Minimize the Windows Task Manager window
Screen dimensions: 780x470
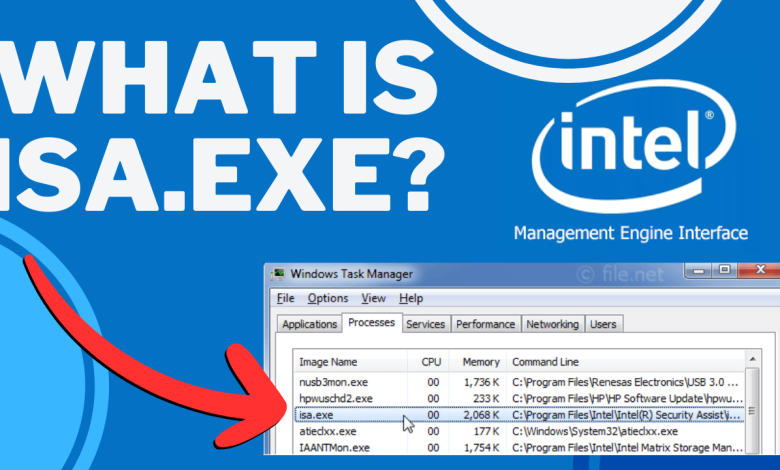[x=699, y=271]
